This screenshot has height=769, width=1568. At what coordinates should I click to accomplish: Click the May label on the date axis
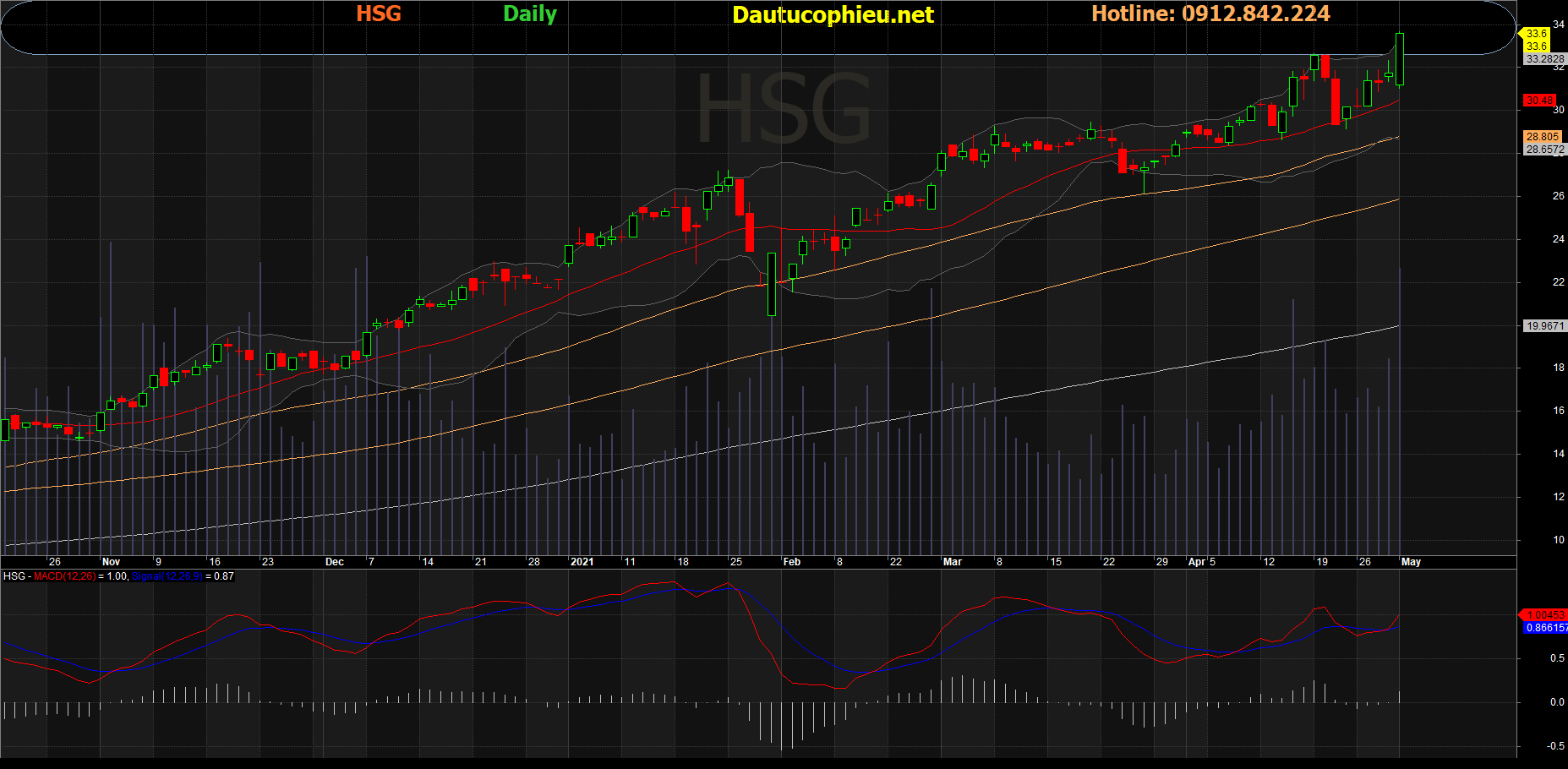pos(1411,562)
